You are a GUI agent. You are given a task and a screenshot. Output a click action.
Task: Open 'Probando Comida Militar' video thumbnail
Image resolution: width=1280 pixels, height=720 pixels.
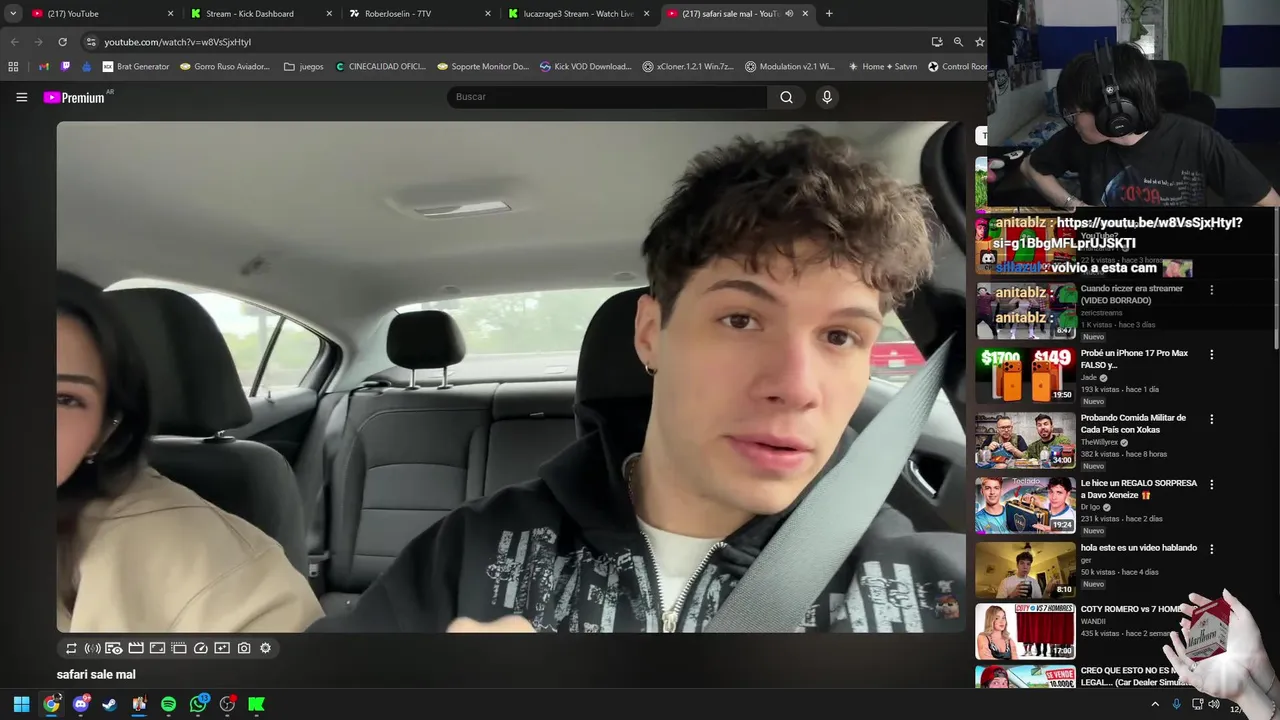coord(1025,440)
